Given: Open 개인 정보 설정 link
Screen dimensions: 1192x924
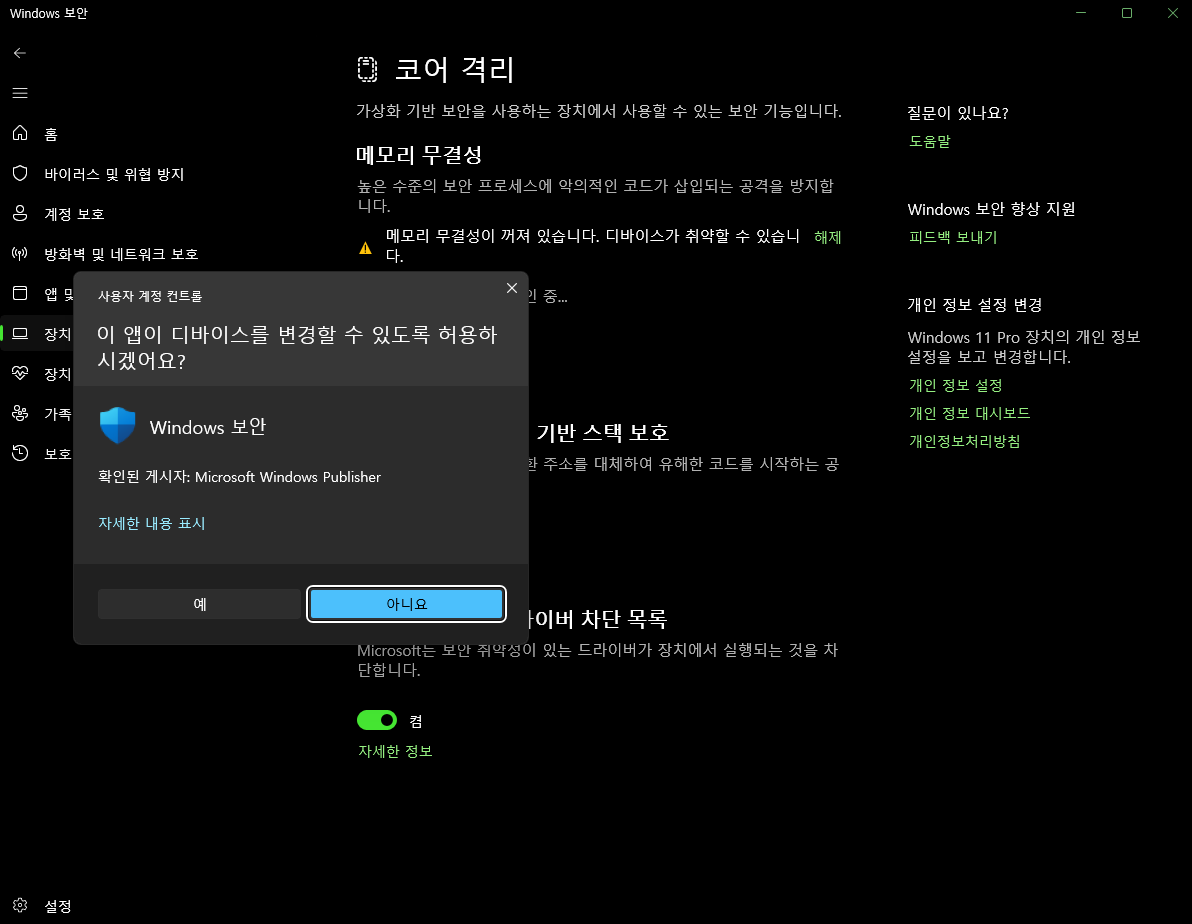Looking at the screenshot, I should 956,386.
